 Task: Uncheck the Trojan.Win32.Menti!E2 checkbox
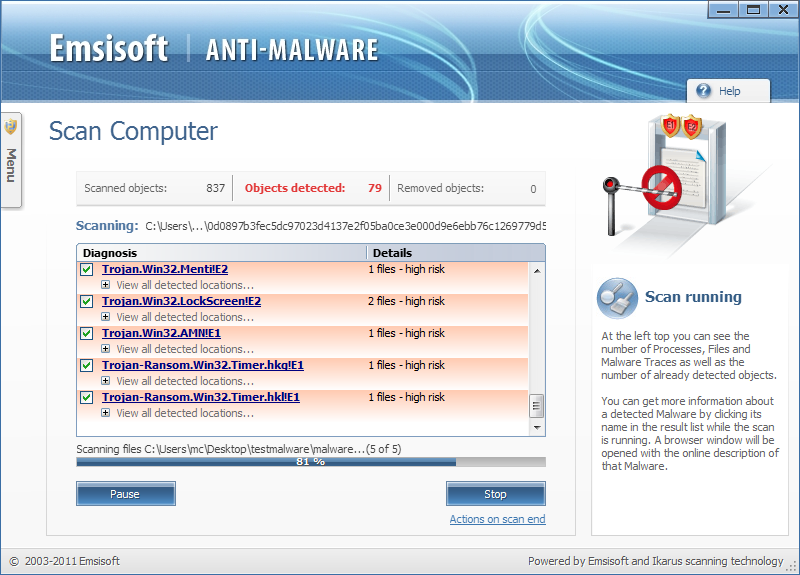[87, 269]
